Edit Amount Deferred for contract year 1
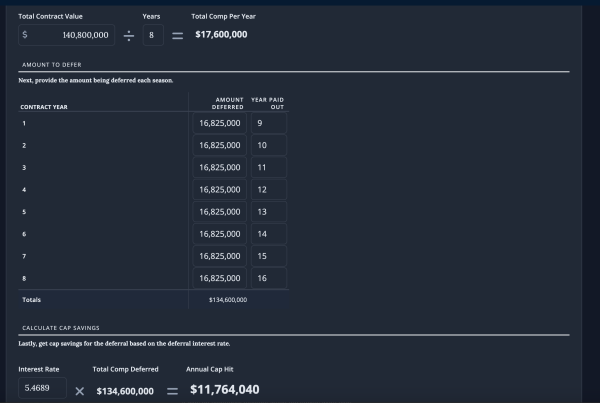Image resolution: width=600 pixels, height=403 pixels. [x=220, y=123]
